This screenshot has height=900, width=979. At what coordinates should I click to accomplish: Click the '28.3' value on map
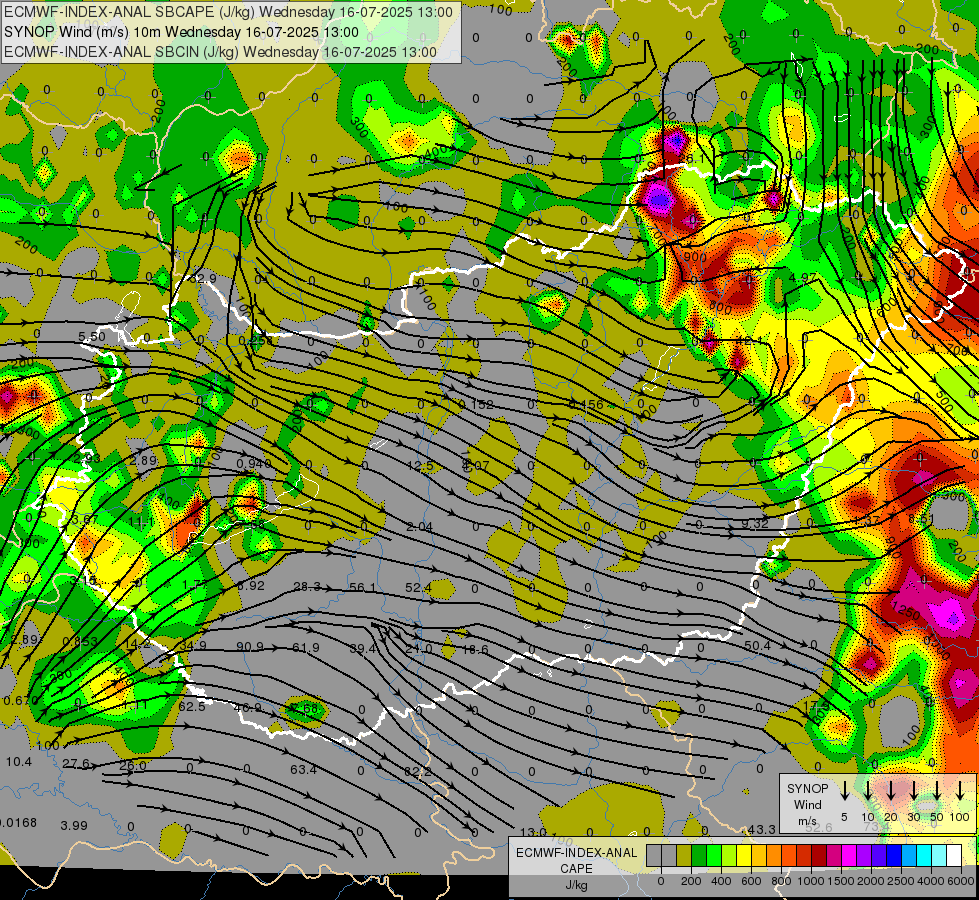click(307, 586)
